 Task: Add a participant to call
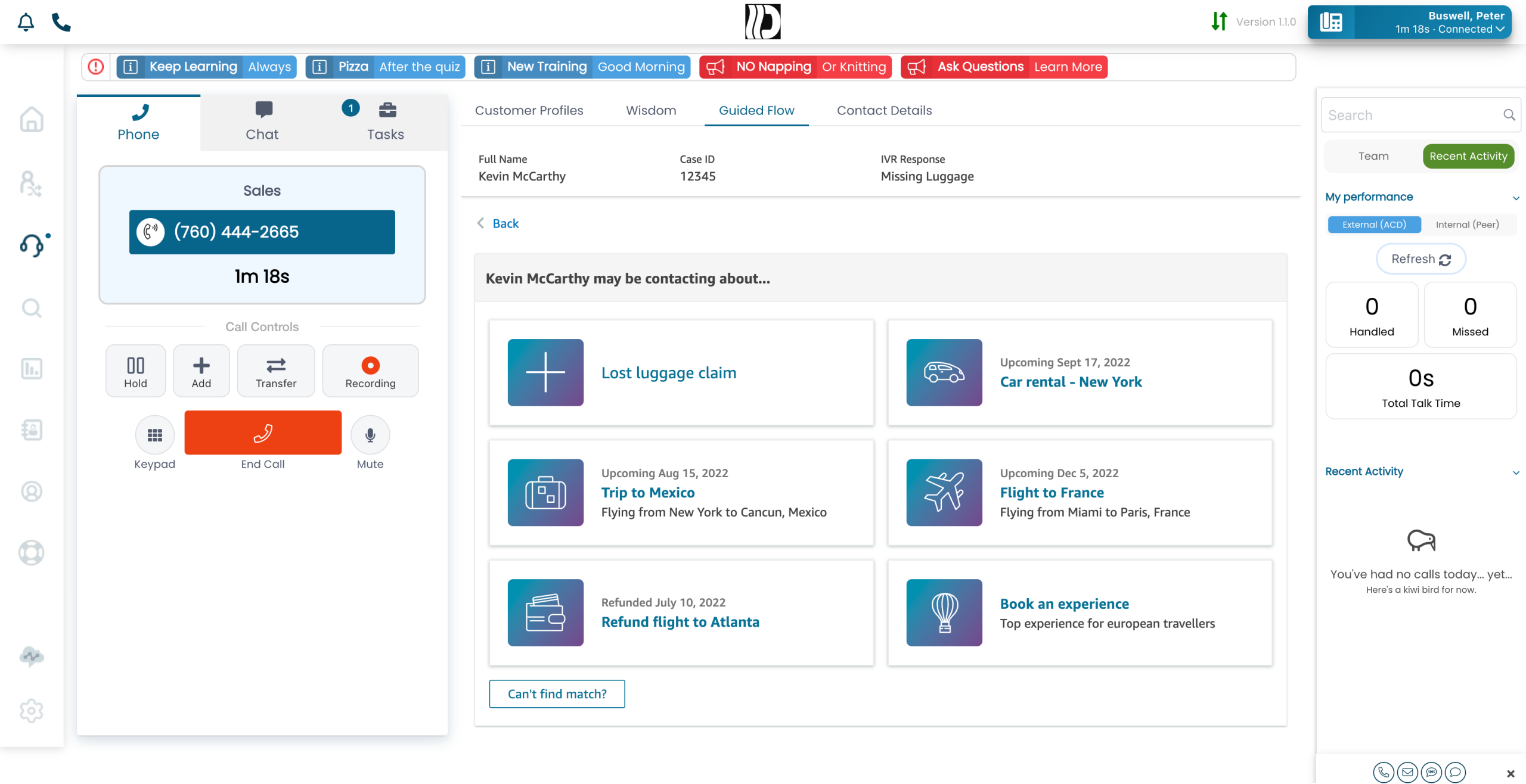pos(201,371)
